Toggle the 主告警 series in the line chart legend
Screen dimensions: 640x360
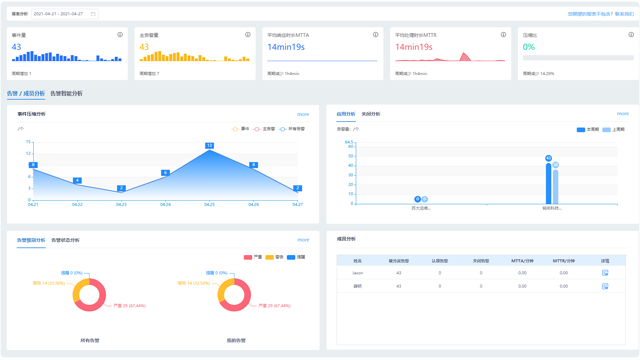coord(264,129)
